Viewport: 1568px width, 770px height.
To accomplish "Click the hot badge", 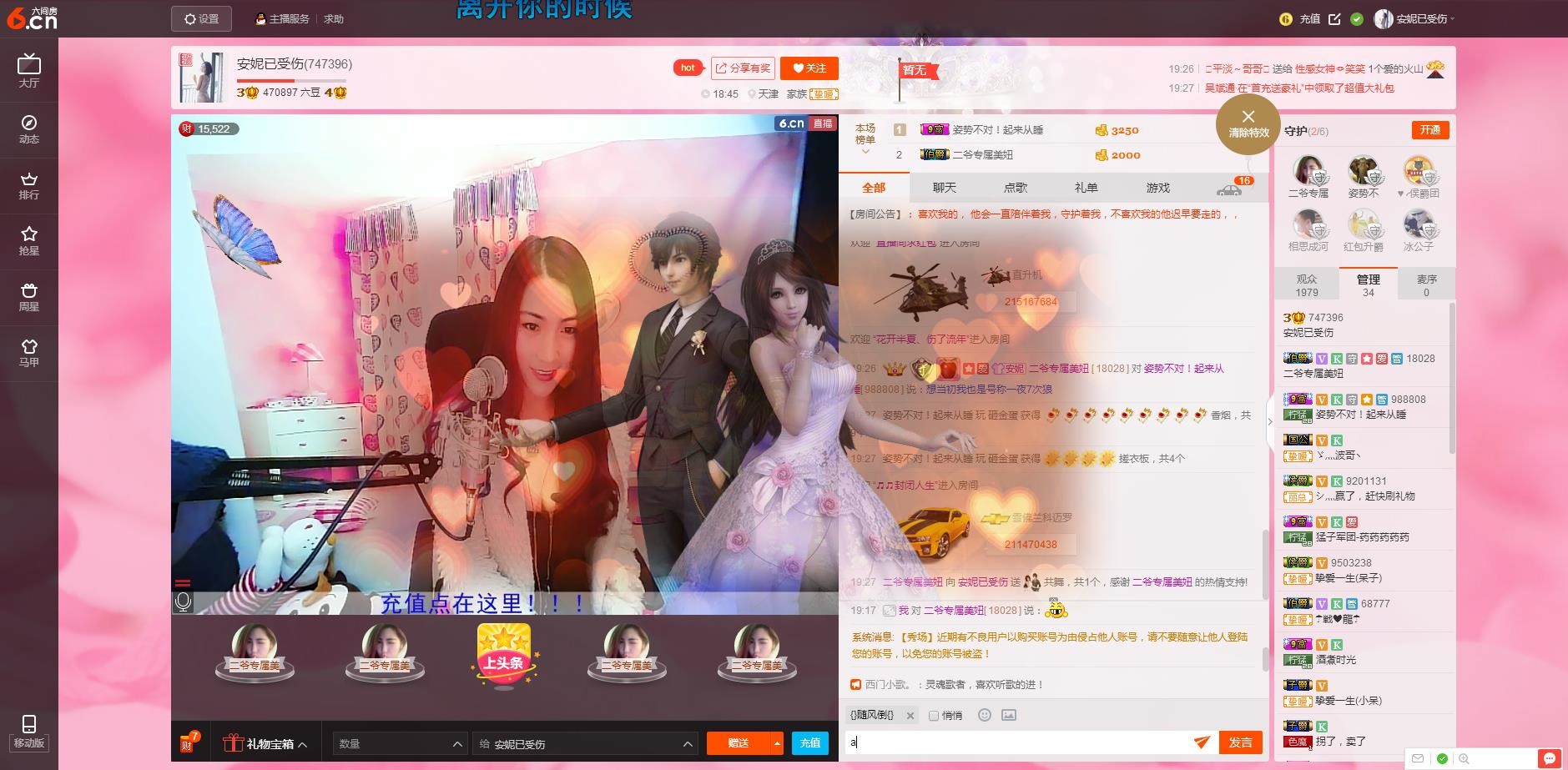I will tap(688, 68).
